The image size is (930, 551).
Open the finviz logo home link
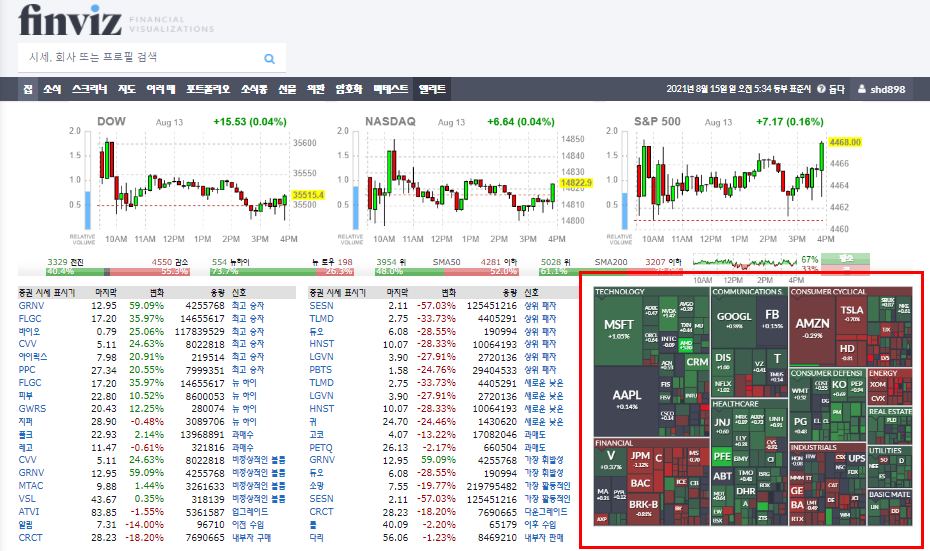70,20
